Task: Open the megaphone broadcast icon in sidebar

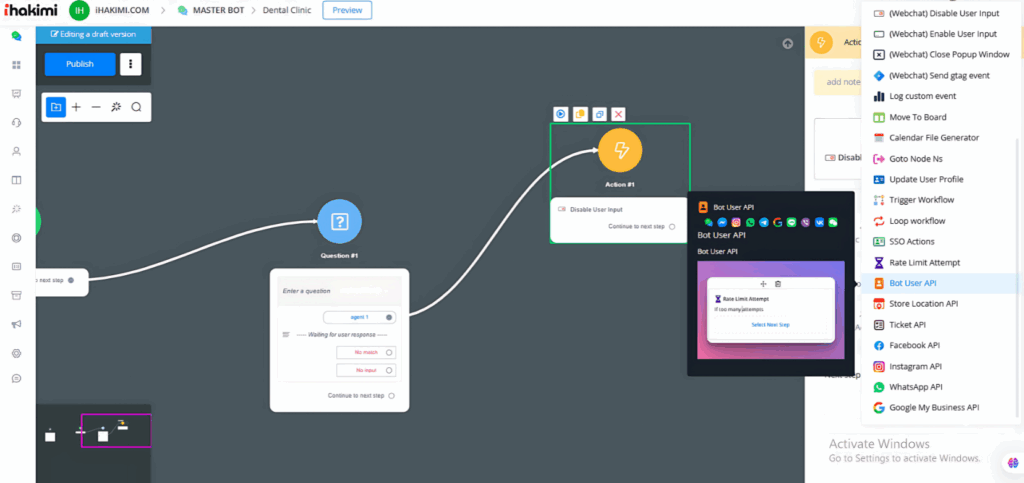Action: [16, 324]
